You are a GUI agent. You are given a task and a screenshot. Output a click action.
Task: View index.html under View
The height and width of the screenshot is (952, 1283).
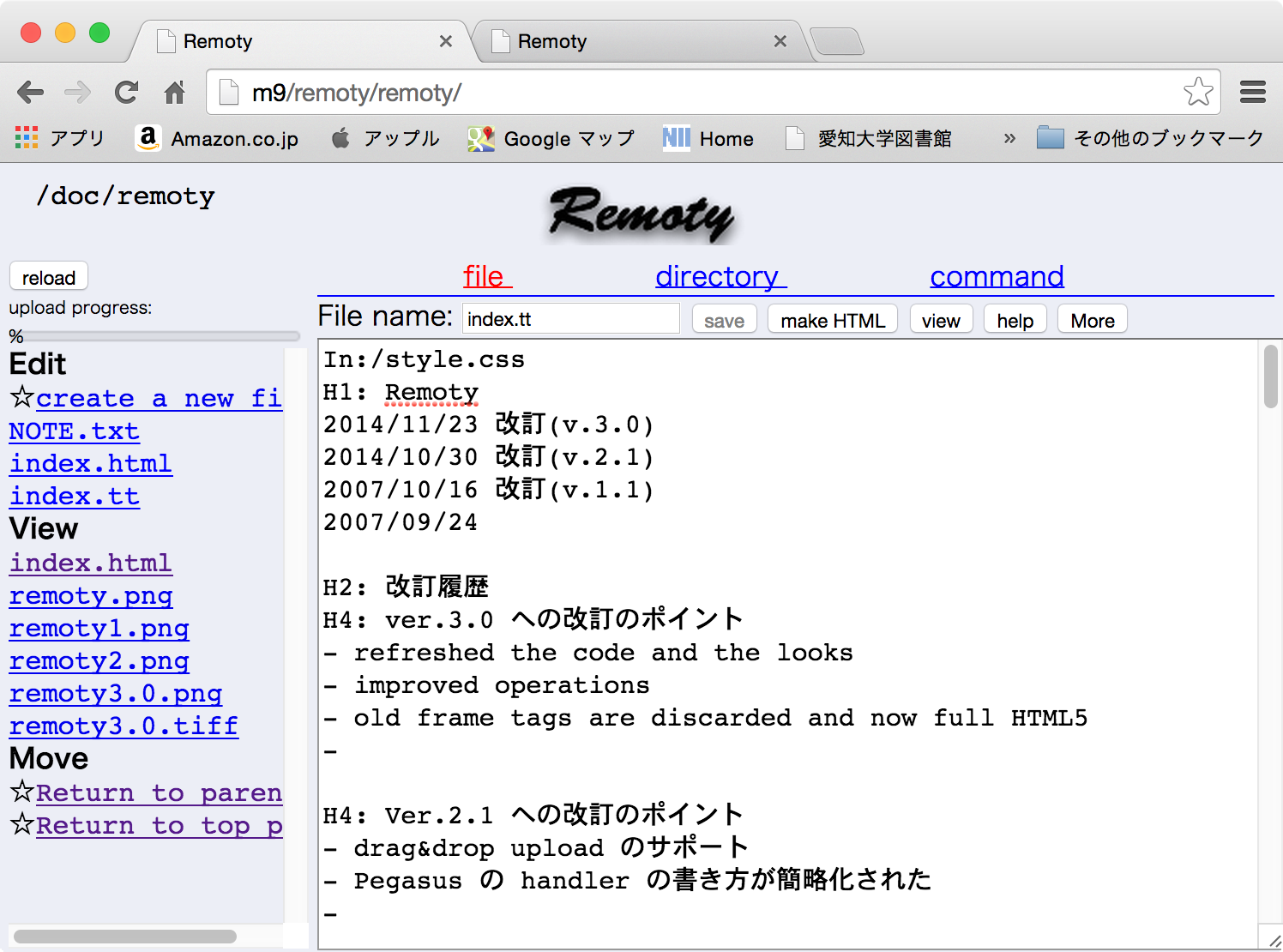tap(91, 563)
